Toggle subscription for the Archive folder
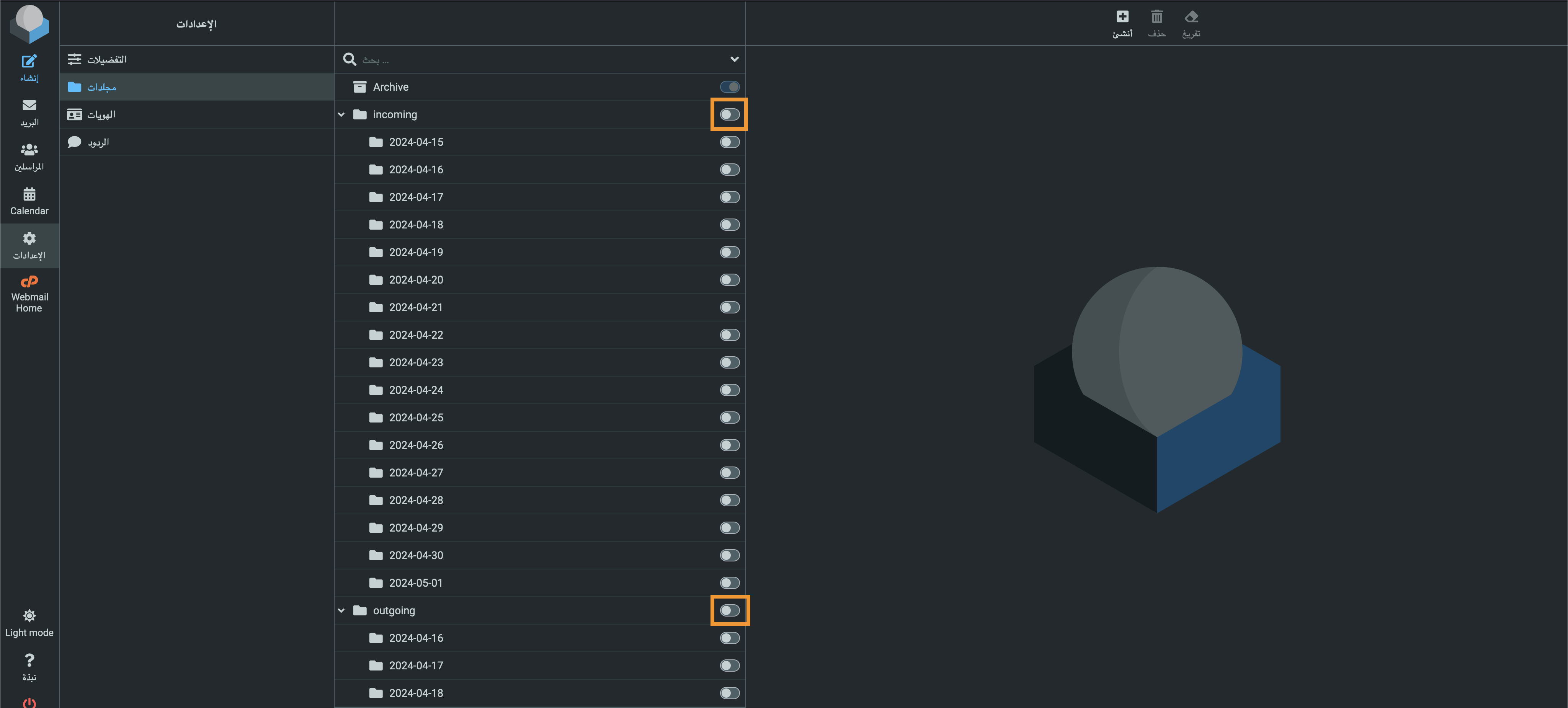This screenshot has height=708, width=1568. (x=729, y=87)
